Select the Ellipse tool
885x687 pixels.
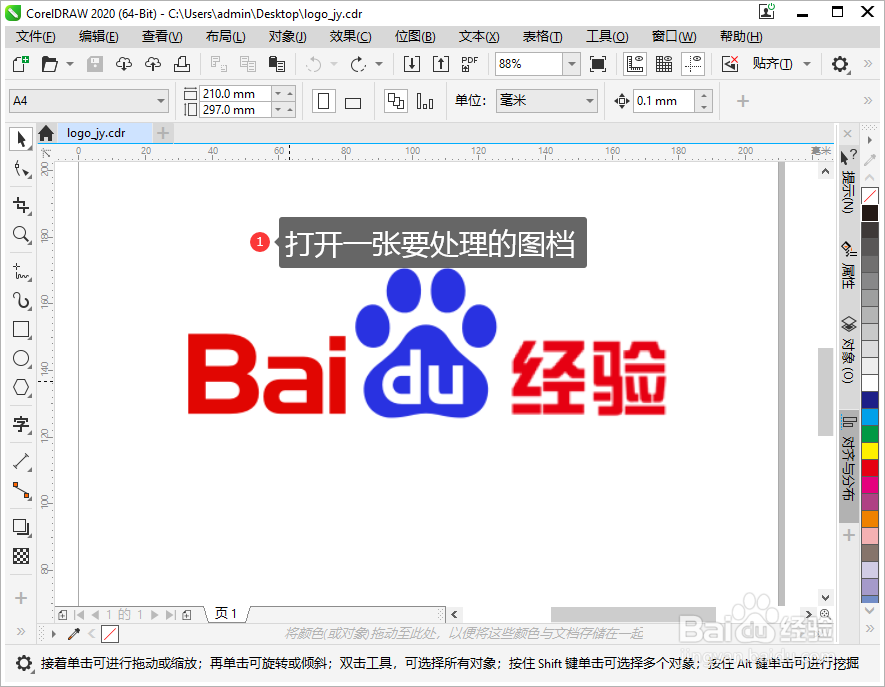[x=21, y=358]
